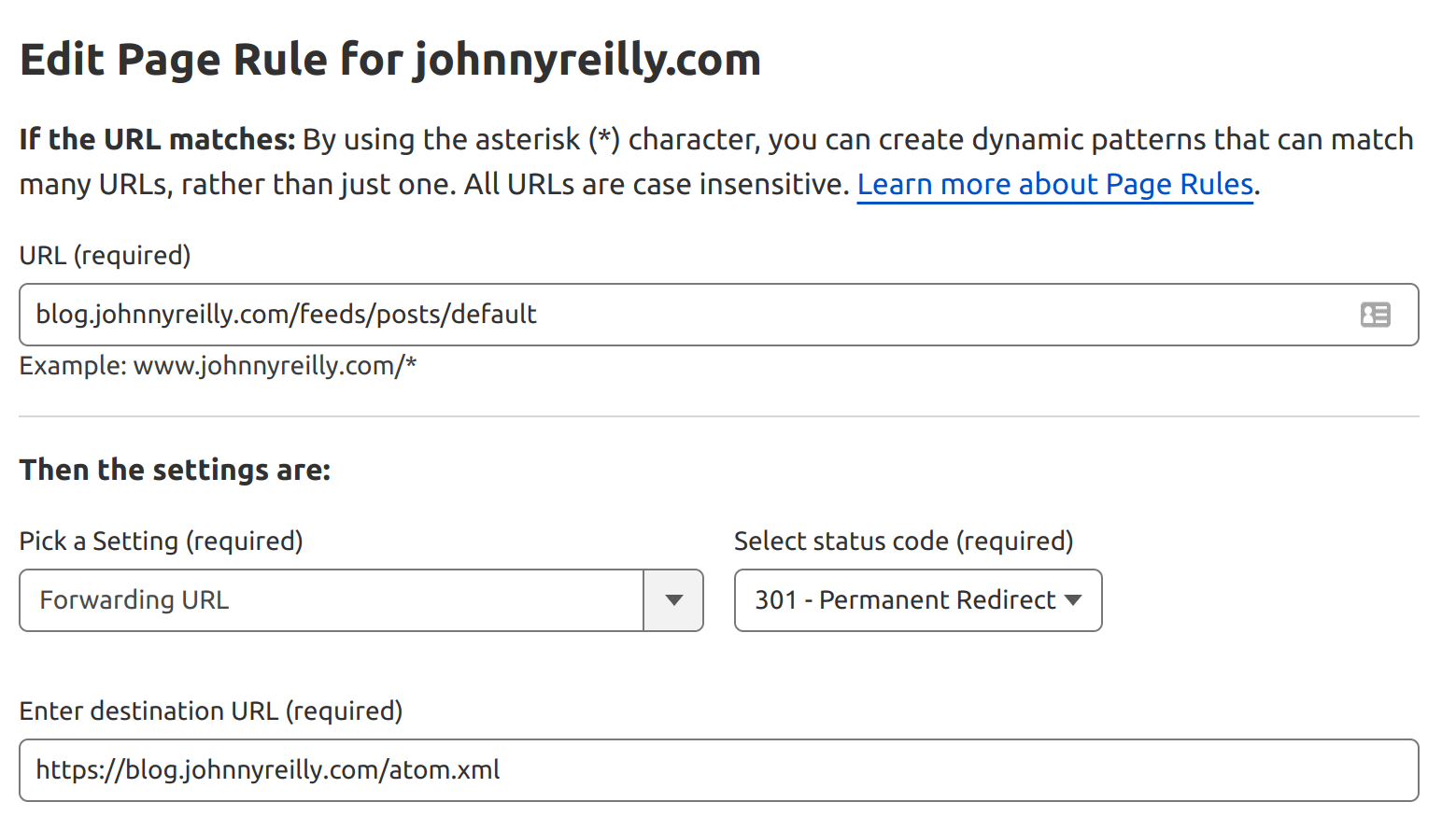Image resolution: width=1456 pixels, height=830 pixels.
Task: Click the dropdown arrow next to Forwarding URL
Action: click(673, 600)
